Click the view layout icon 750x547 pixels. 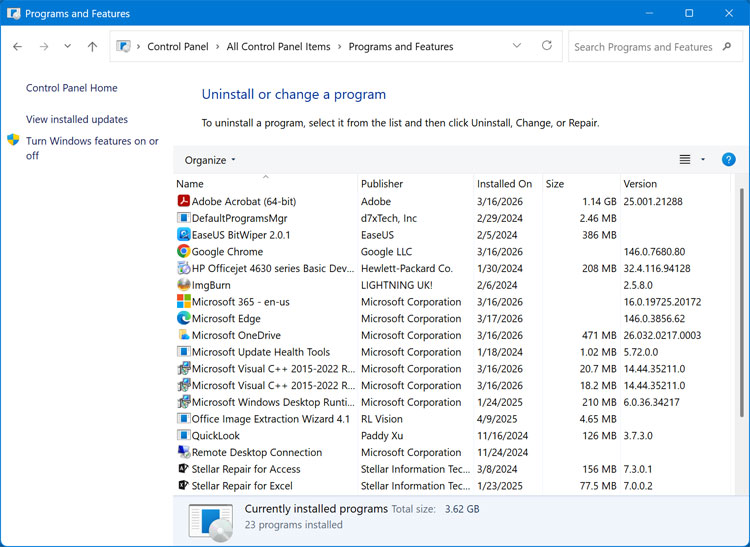[685, 160]
